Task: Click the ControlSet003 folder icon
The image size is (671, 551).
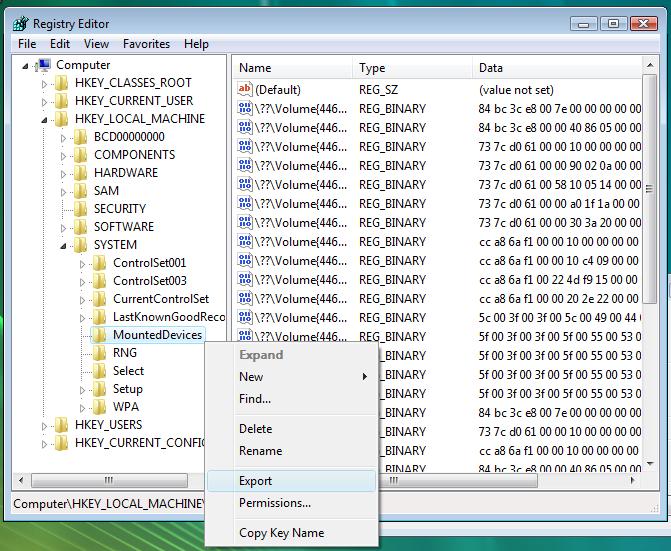Action: coord(99,281)
